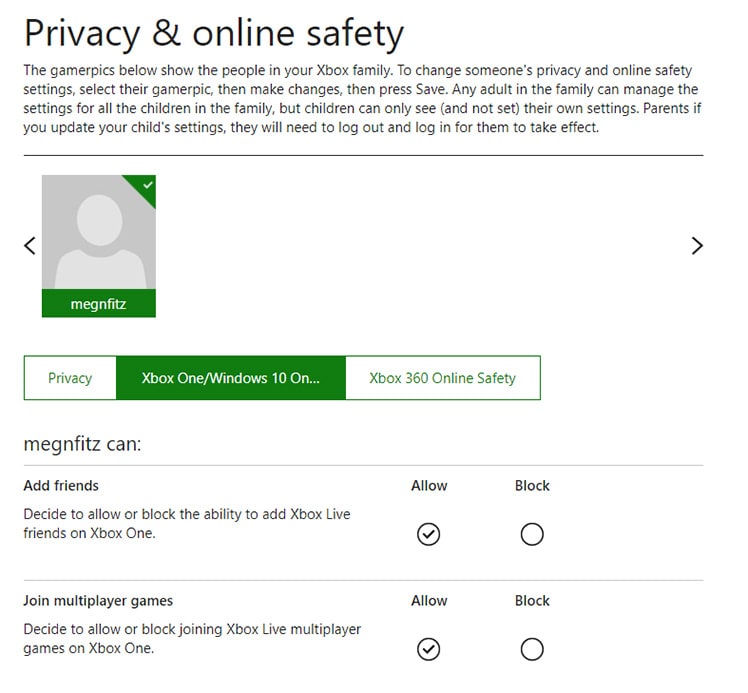Image resolution: width=748 pixels, height=693 pixels.
Task: Click the Block label in the multiplayer games row
Action: 532,601
